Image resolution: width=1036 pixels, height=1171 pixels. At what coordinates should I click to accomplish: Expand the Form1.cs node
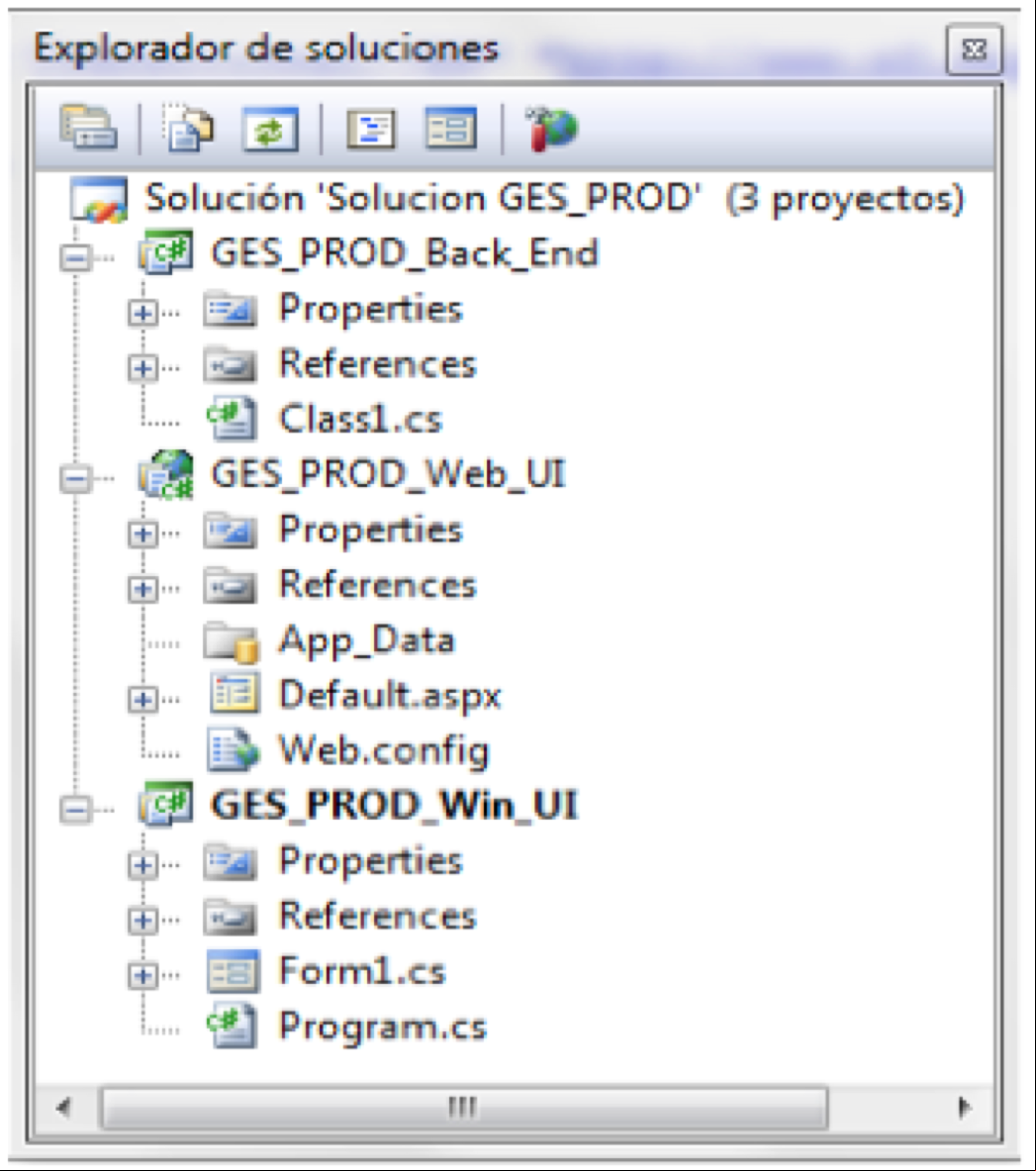pyautogui.click(x=141, y=975)
